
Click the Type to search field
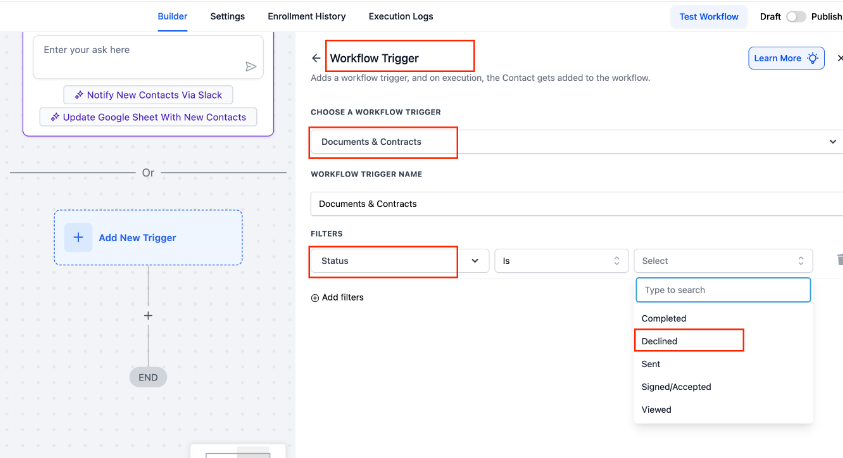[722, 290]
